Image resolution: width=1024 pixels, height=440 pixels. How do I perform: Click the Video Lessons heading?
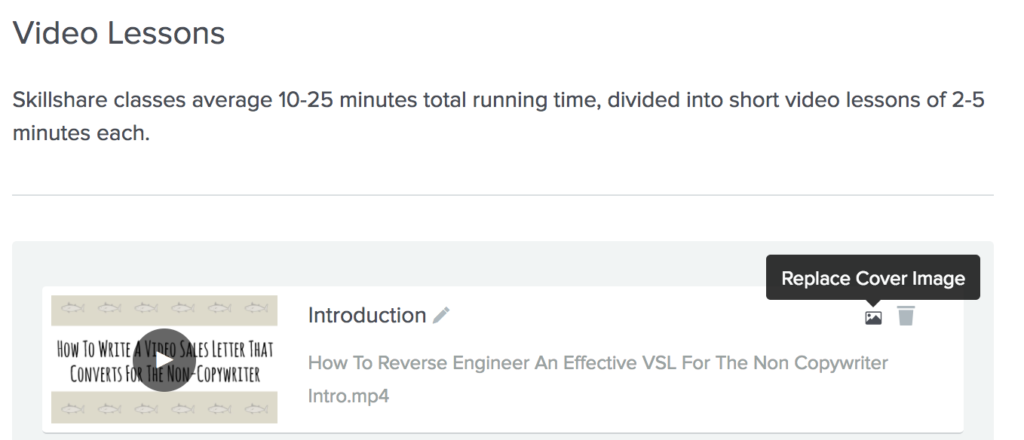(x=118, y=34)
